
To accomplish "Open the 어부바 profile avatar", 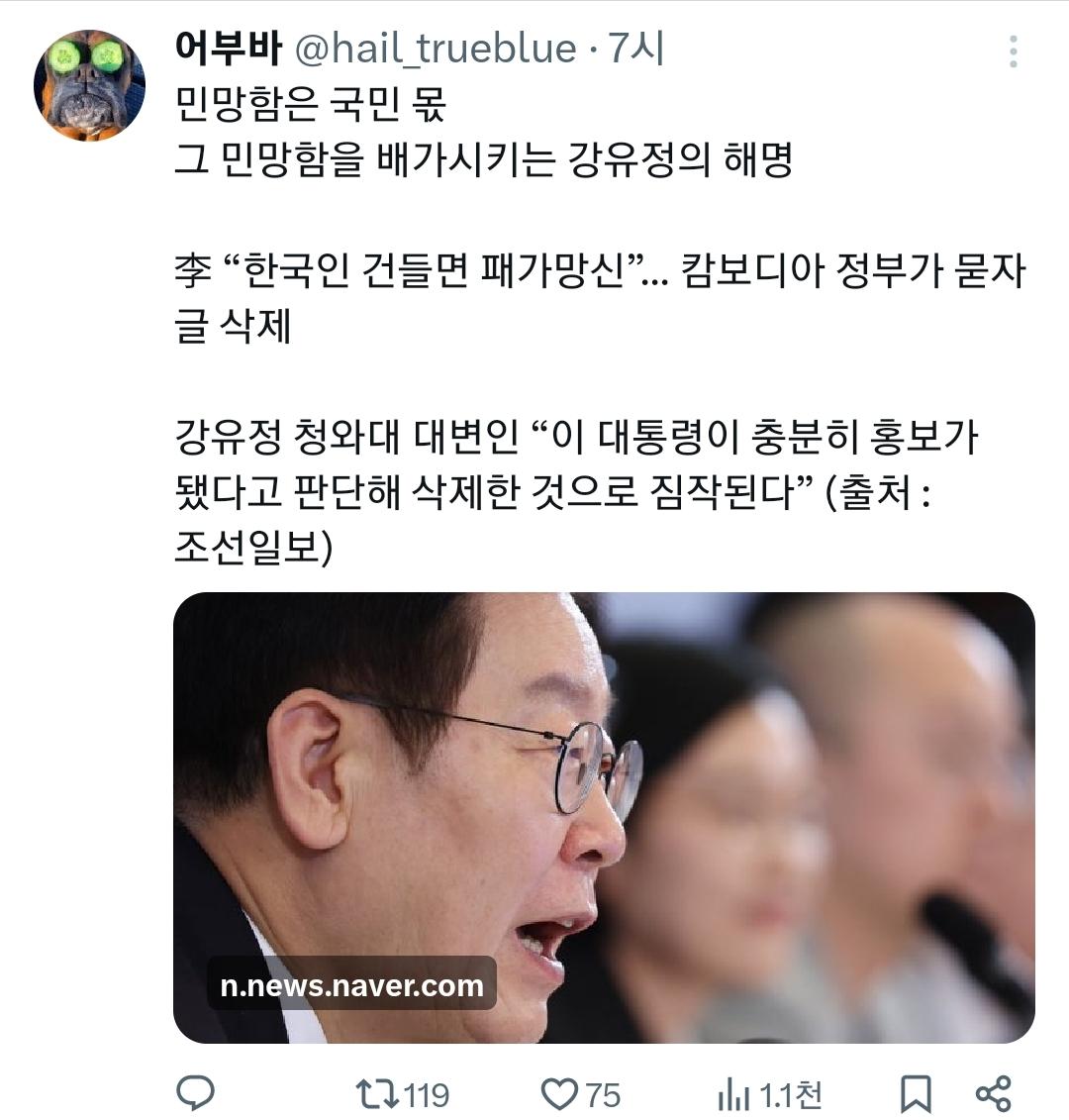I will pos(89,85).
